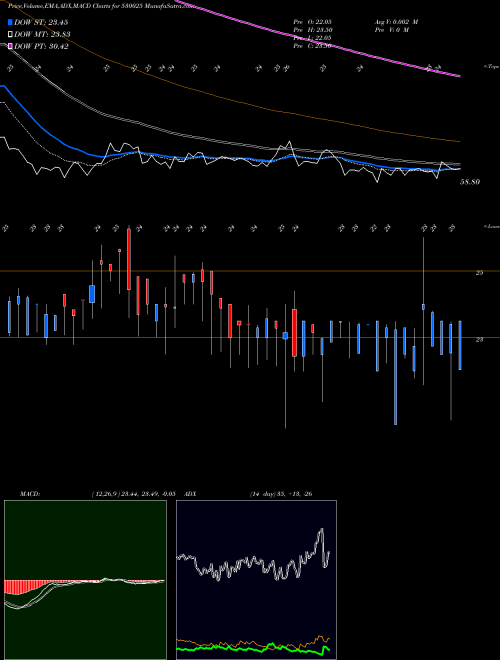Click the magenta DOW PT legend swatch
Screen dimensions: 500x660
10,46
